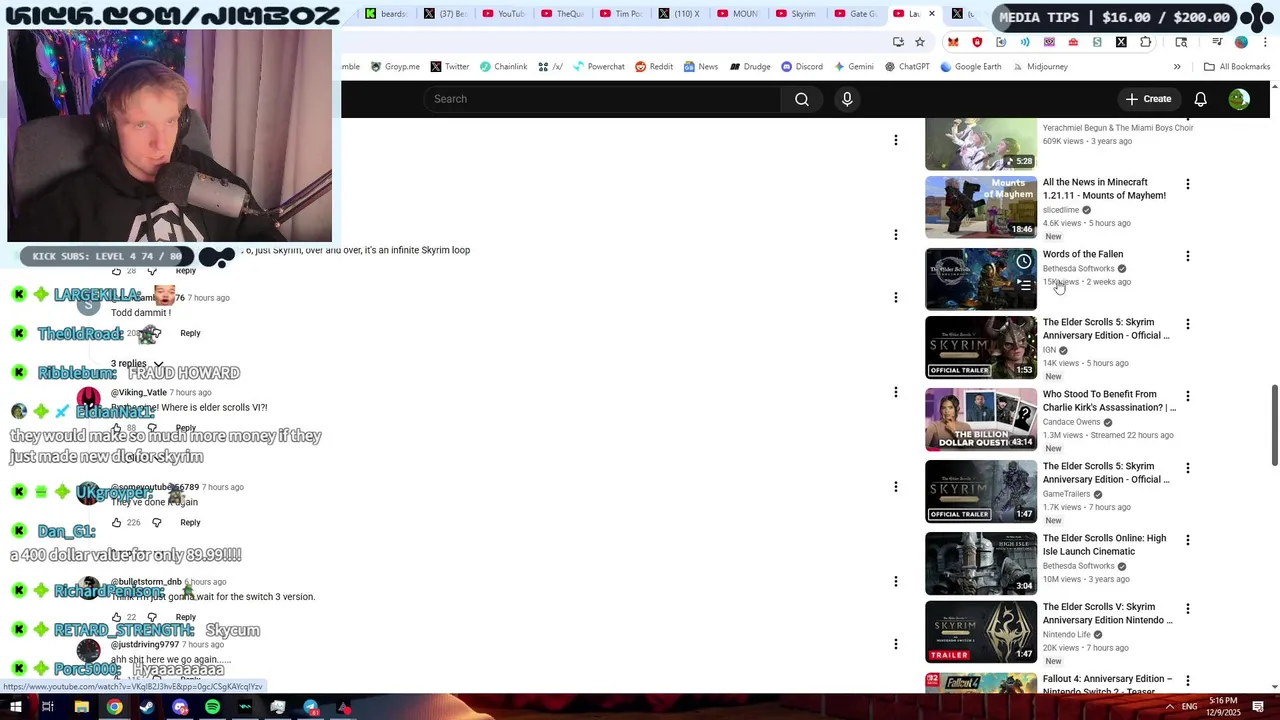Open options for Nintendo Life Skyrim video

point(1187,608)
